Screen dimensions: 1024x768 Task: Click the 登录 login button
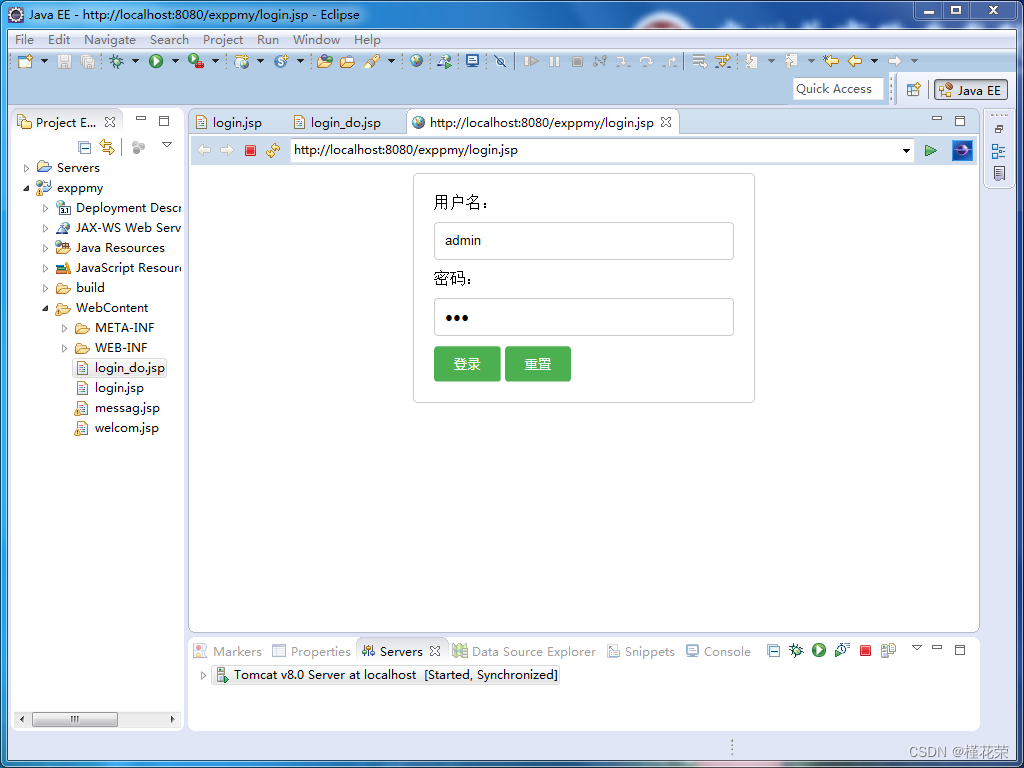point(466,363)
